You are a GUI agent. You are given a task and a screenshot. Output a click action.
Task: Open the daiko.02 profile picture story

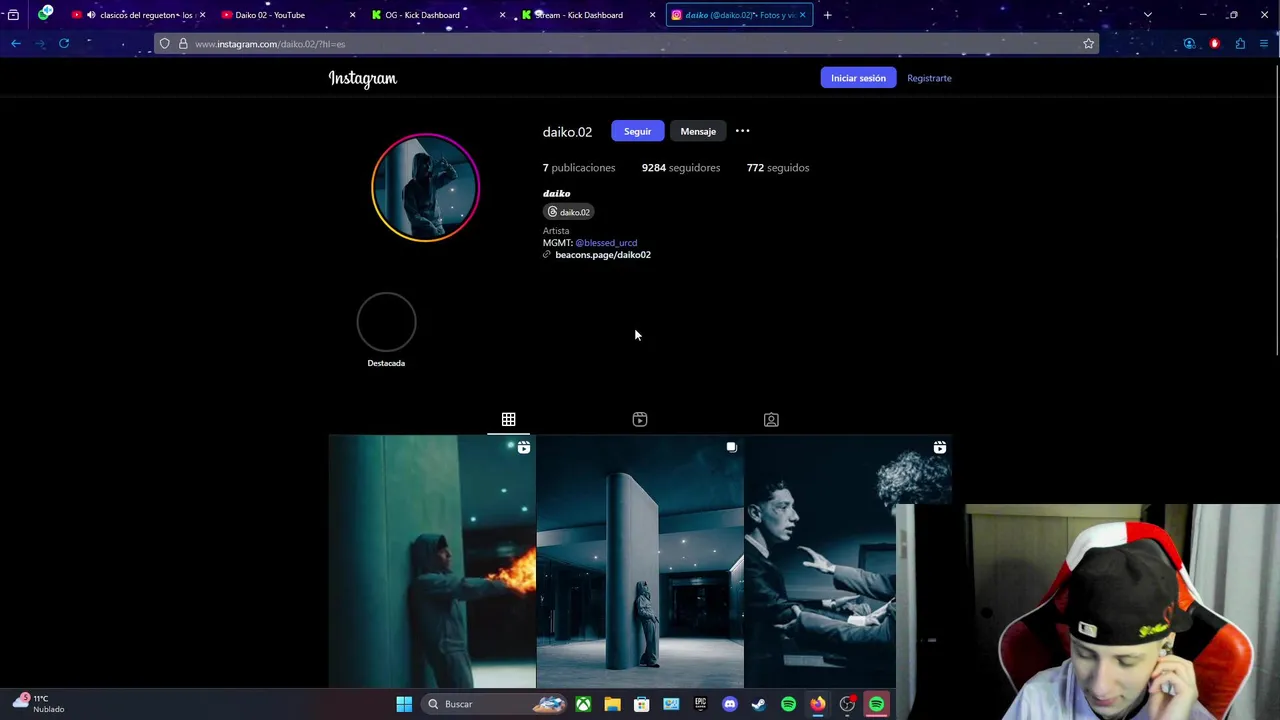425,187
